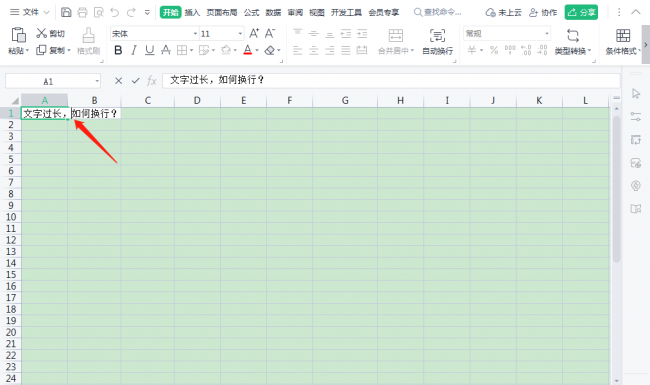Click 未上云 cloud status button
The image size is (650, 385).
coord(503,12)
